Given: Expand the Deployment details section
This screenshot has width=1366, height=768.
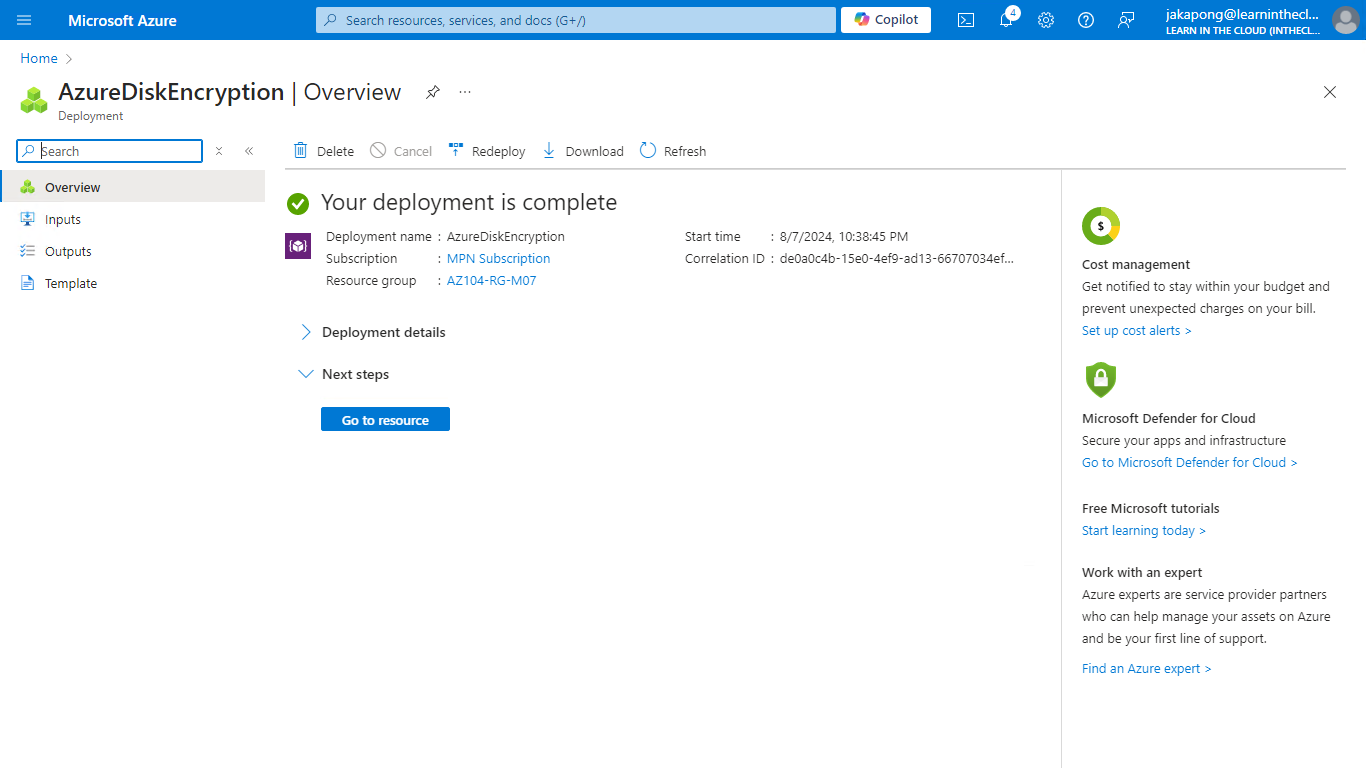Looking at the screenshot, I should (372, 332).
